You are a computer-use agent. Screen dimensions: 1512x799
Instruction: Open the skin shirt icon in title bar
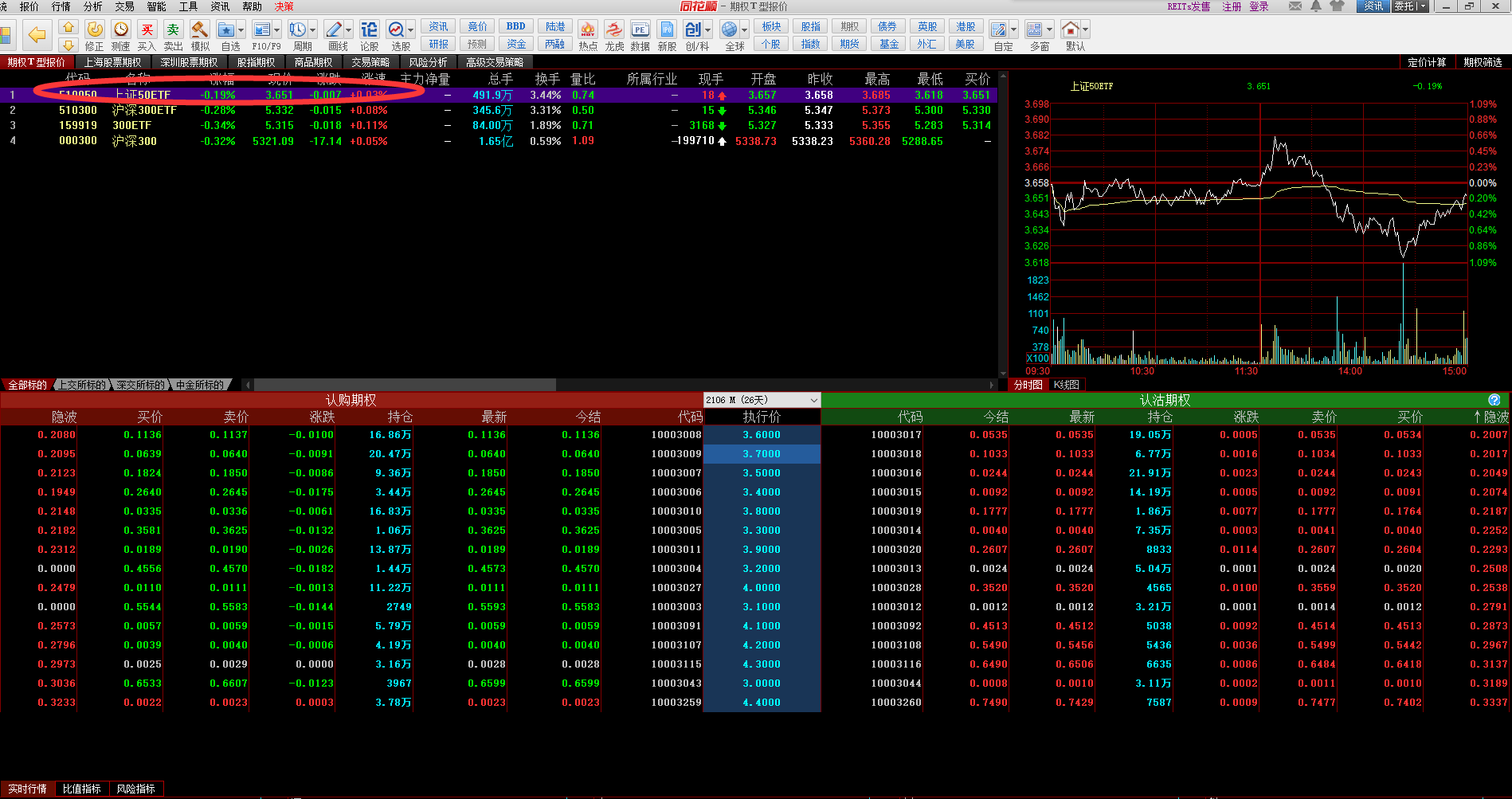[1338, 6]
